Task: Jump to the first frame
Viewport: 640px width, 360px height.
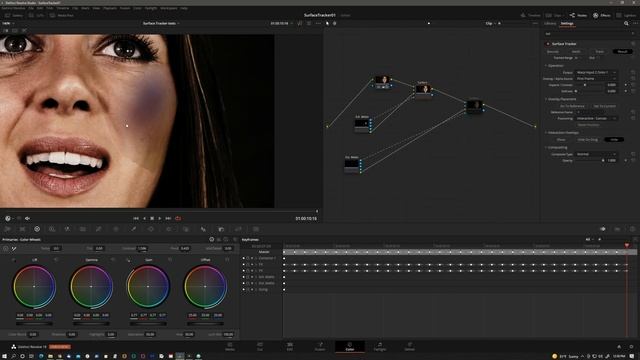Action: point(136,218)
